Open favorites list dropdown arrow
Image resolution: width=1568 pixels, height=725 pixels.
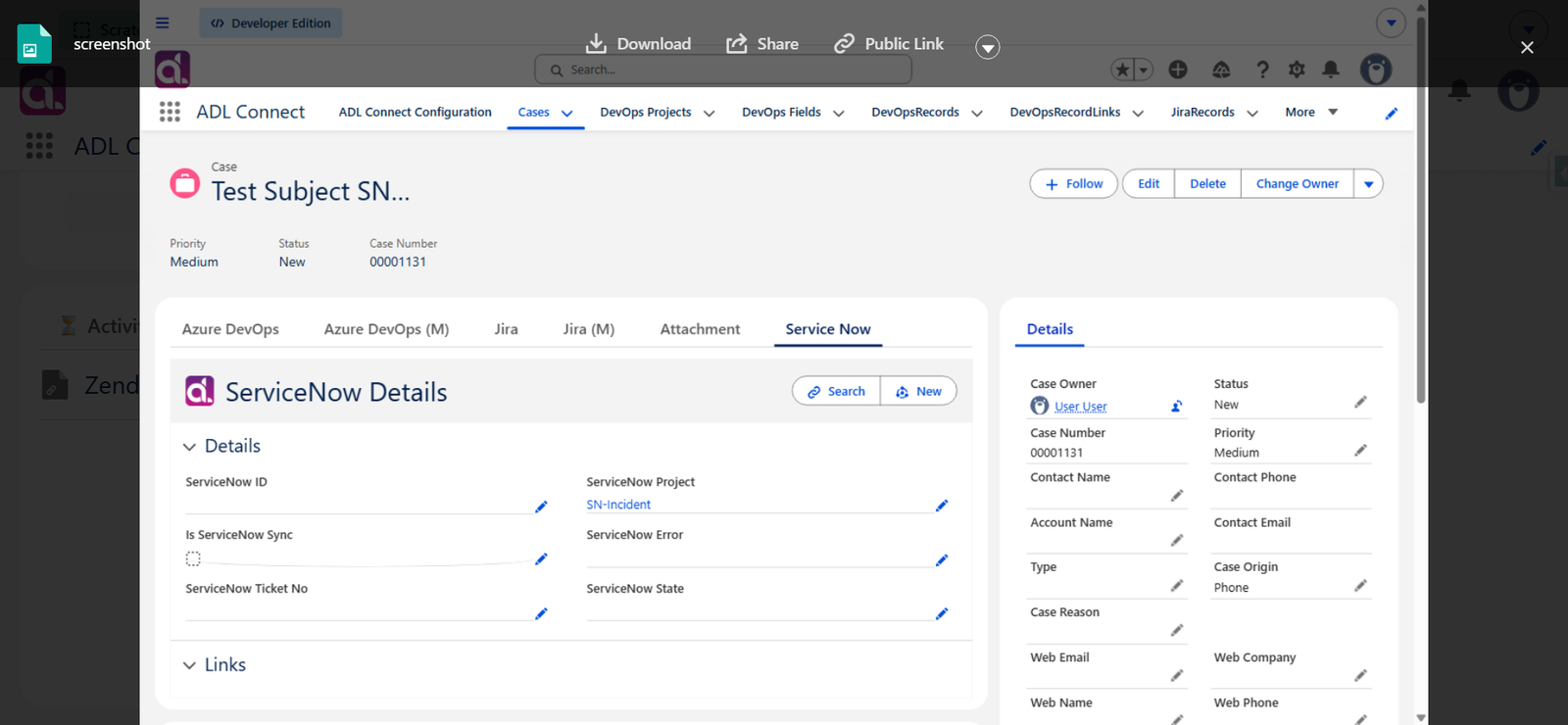(x=1143, y=70)
